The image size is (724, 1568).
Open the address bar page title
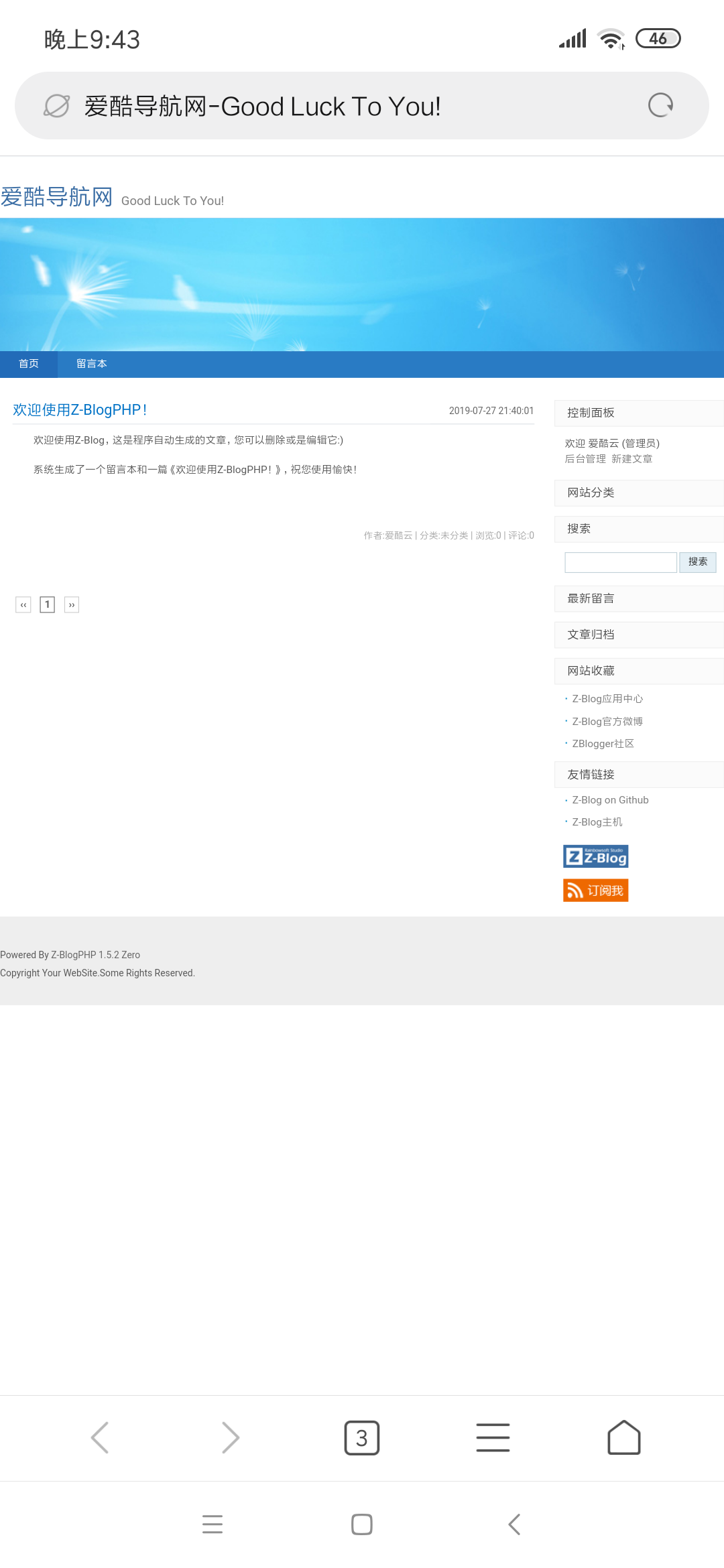[262, 106]
